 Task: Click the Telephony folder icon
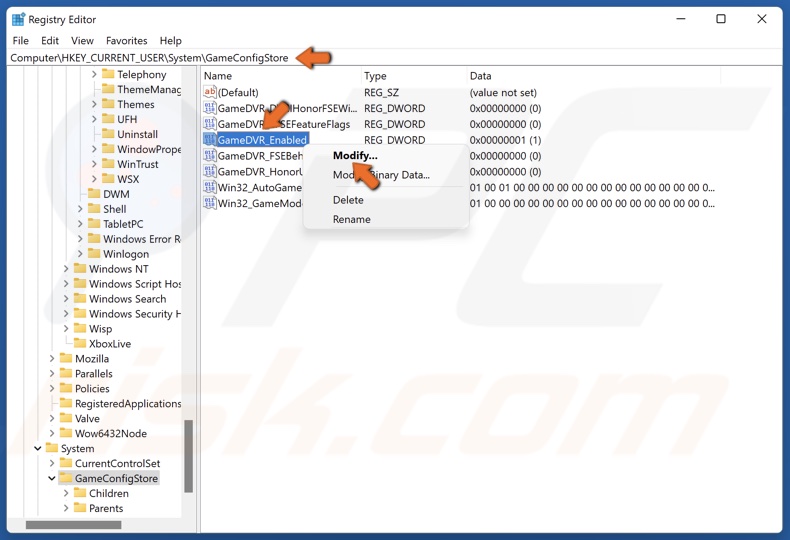click(108, 74)
